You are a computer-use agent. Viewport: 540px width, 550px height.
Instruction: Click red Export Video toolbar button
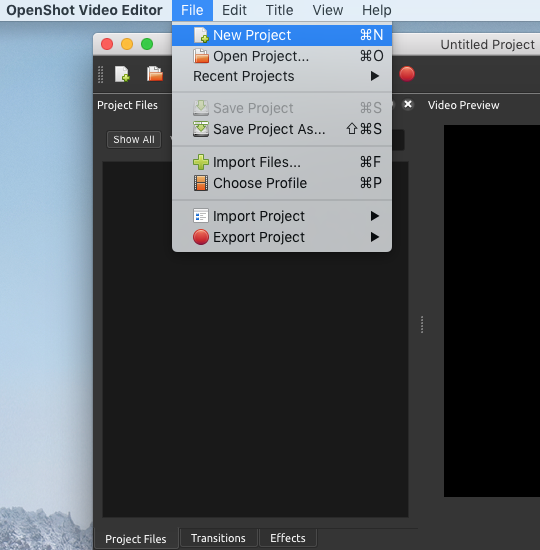click(x=407, y=74)
